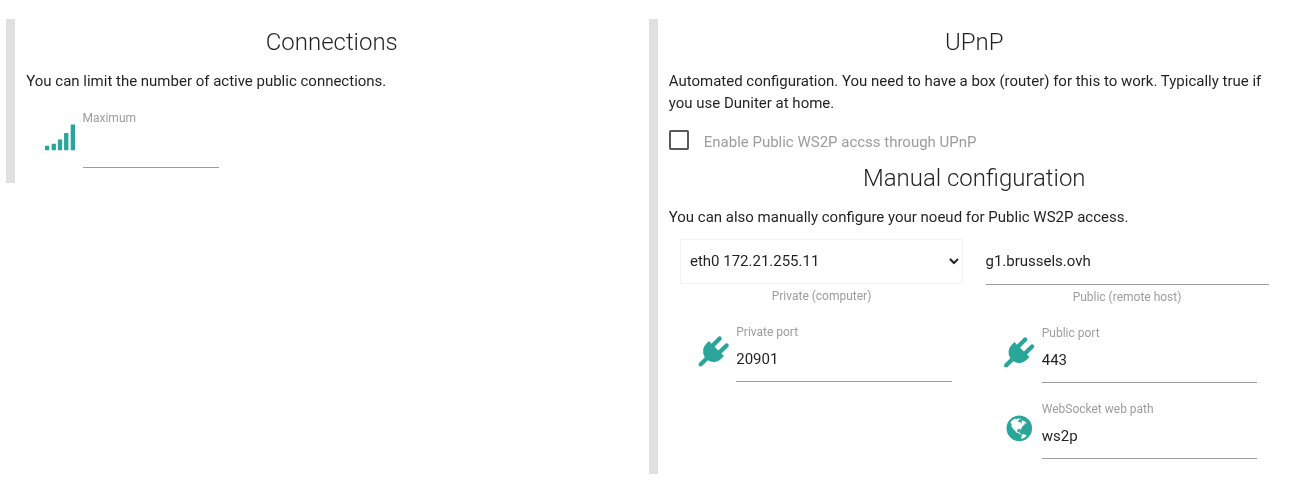
Task: Click the plug icon next to Private port
Action: 713,351
